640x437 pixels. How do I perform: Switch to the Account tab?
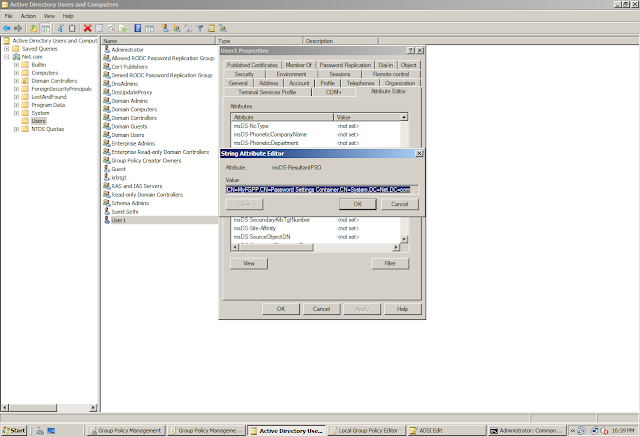[x=299, y=83]
